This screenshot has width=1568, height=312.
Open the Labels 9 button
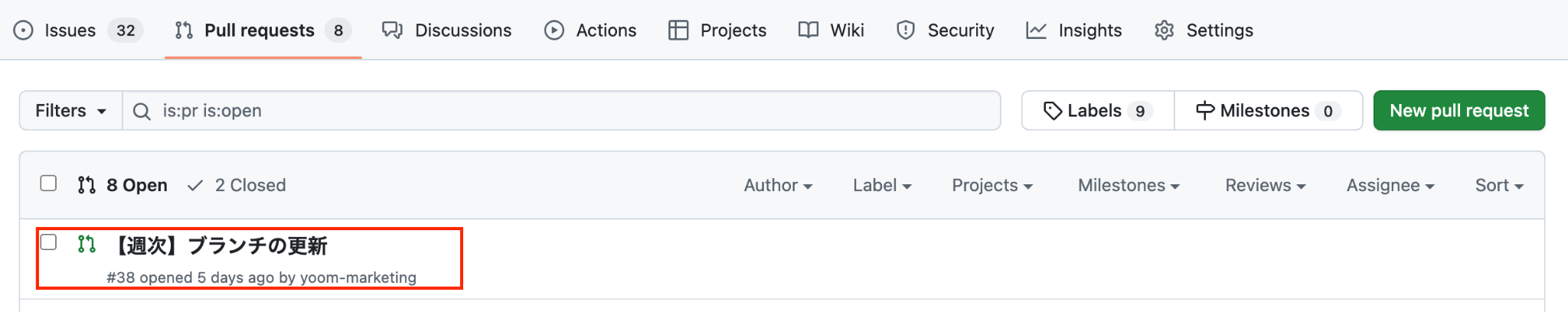(x=1097, y=111)
